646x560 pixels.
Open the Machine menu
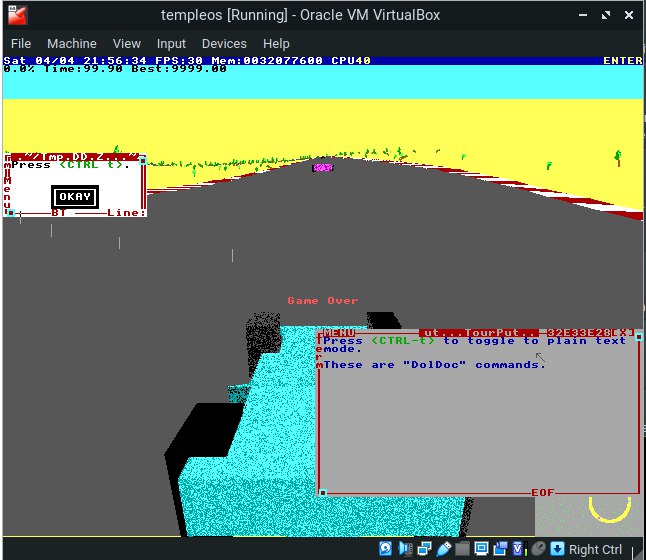point(72,44)
